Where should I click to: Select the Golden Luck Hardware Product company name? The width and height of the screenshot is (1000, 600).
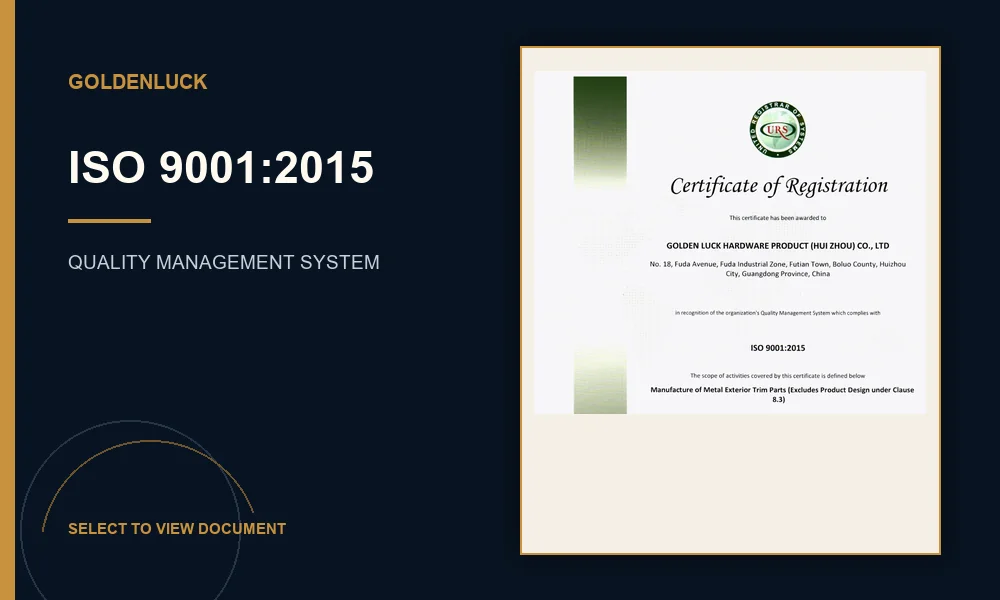[x=777, y=245]
